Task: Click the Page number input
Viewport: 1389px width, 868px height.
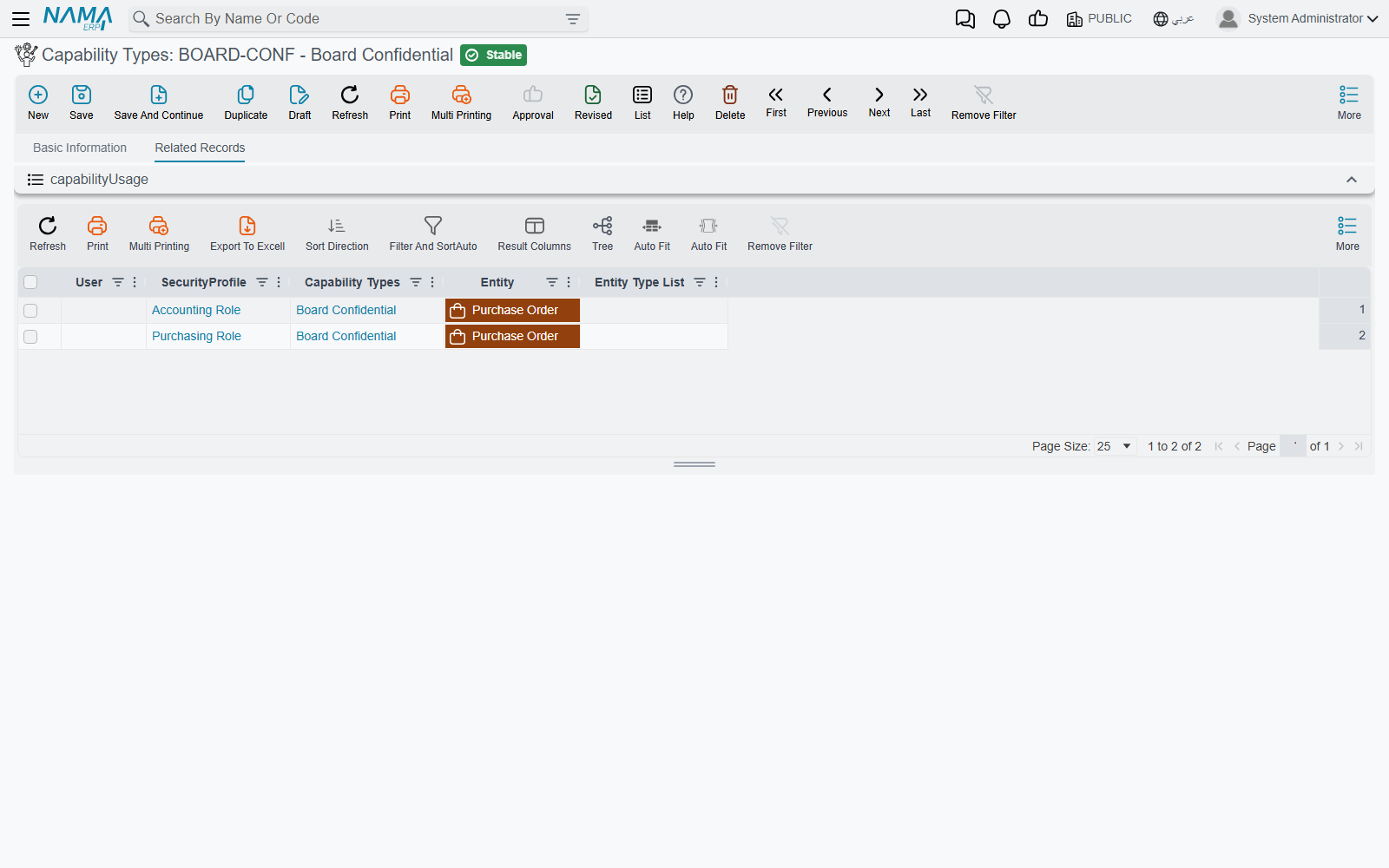Action: [1293, 446]
